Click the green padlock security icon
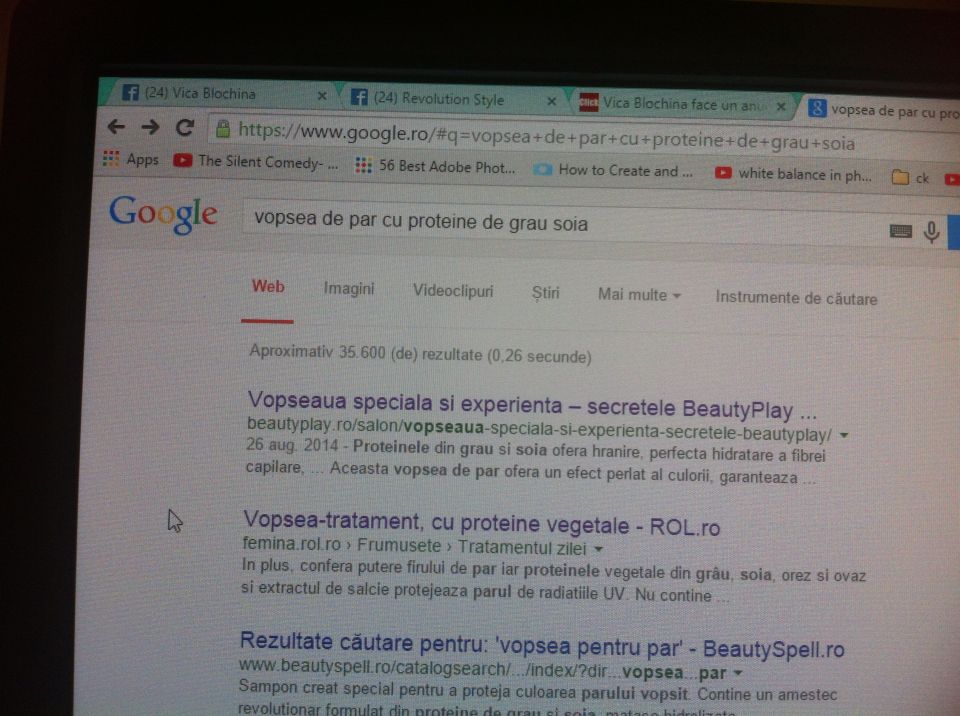960x716 pixels. tap(223, 129)
